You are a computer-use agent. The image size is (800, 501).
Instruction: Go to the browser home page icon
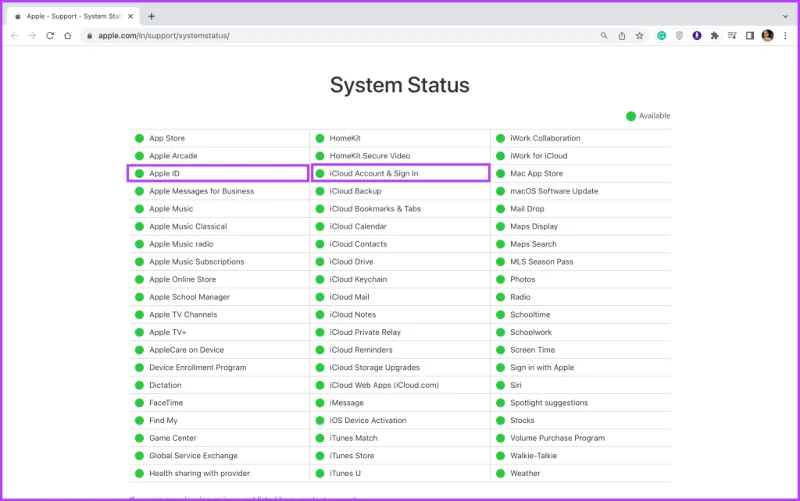tap(67, 36)
